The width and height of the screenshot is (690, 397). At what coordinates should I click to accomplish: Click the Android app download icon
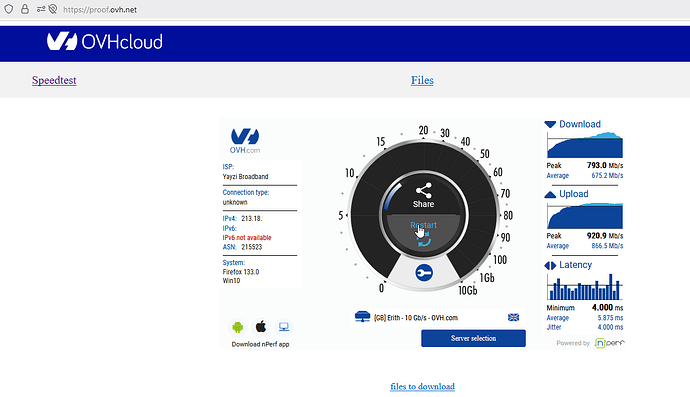pyautogui.click(x=238, y=327)
